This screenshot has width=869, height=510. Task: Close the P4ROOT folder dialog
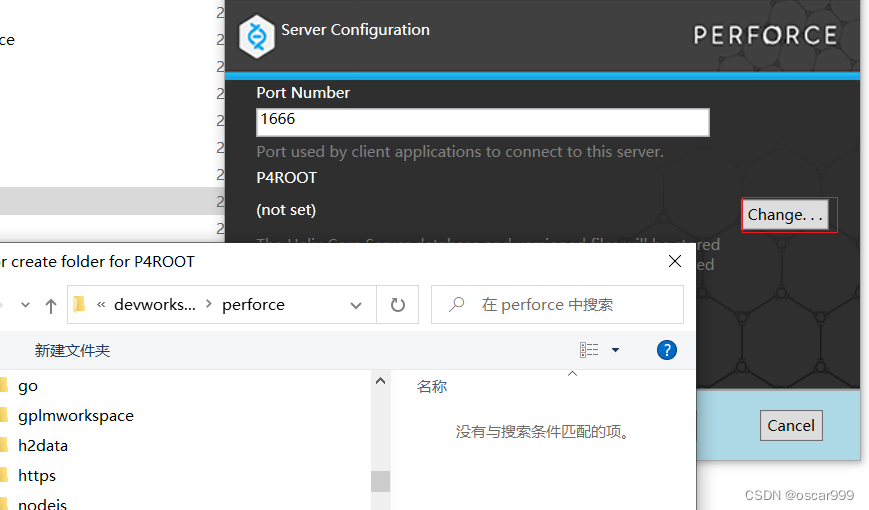click(674, 261)
